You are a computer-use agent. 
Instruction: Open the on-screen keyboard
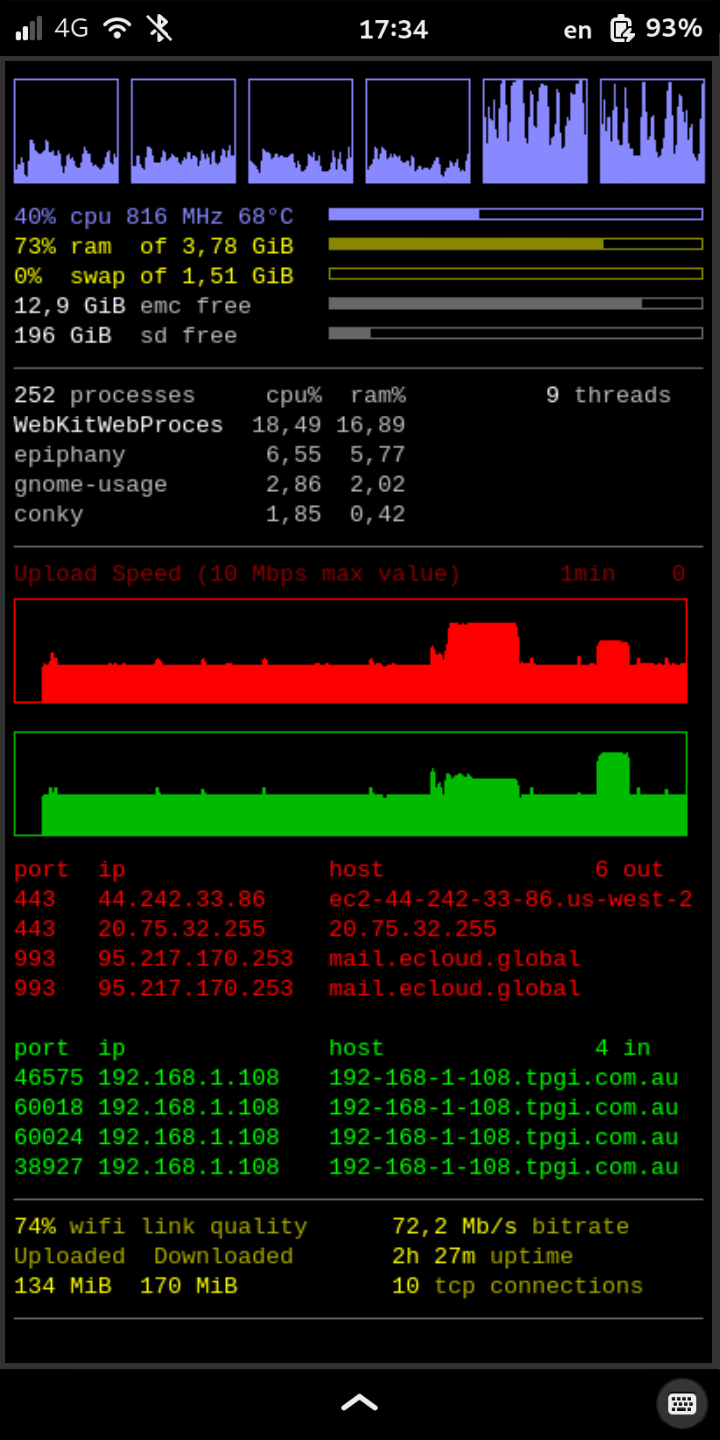(x=682, y=1403)
